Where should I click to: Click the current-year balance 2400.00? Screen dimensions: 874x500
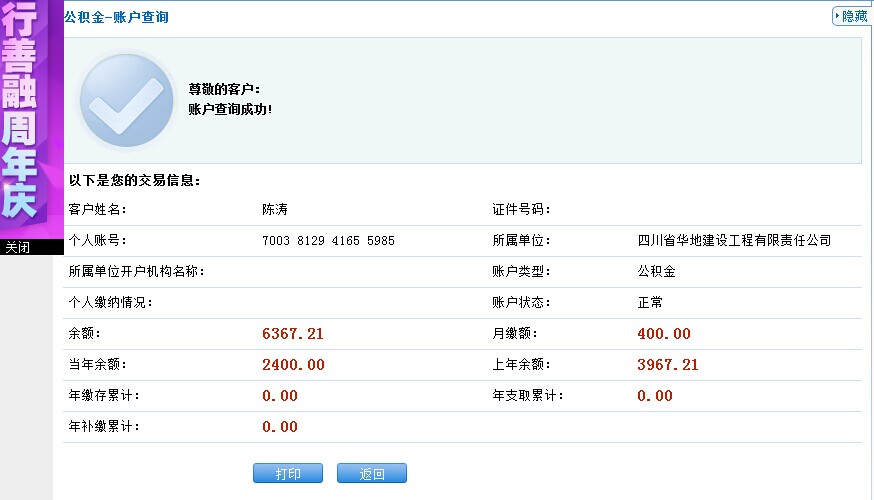293,365
